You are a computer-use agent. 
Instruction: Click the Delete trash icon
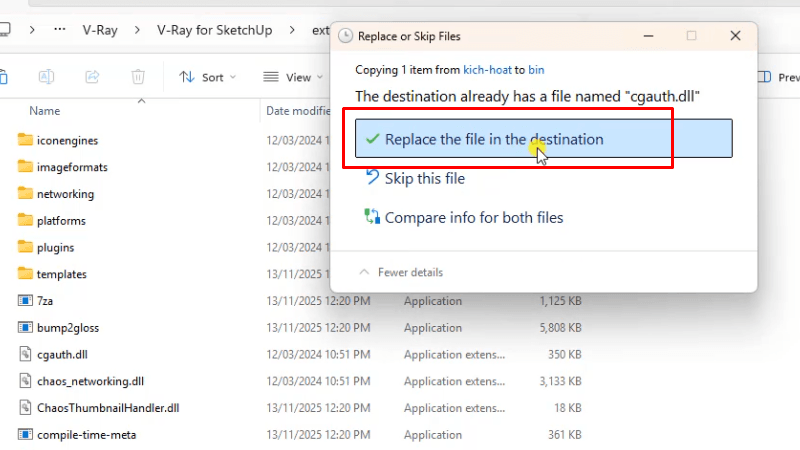click(x=139, y=77)
